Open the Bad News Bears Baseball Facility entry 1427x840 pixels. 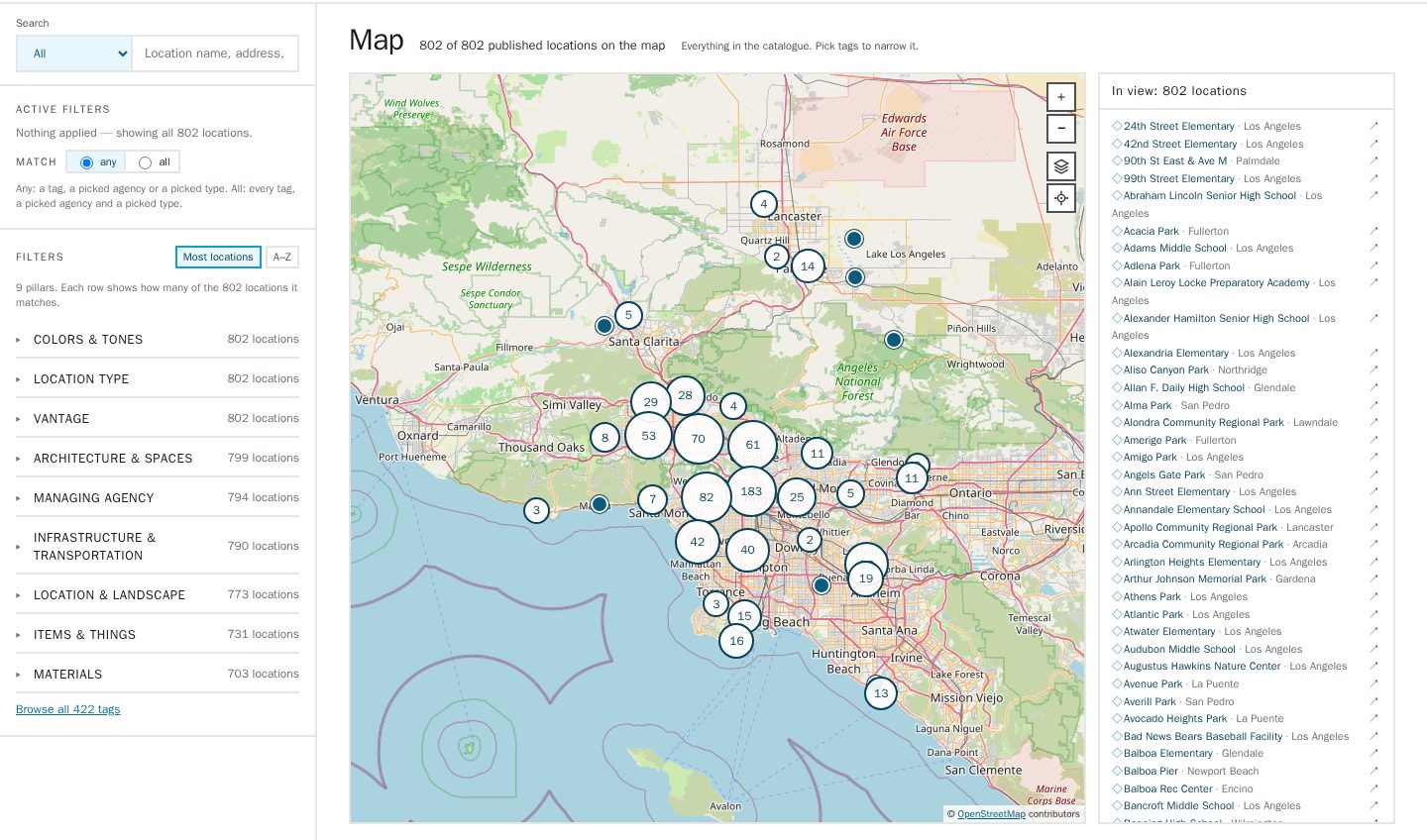(1202, 736)
